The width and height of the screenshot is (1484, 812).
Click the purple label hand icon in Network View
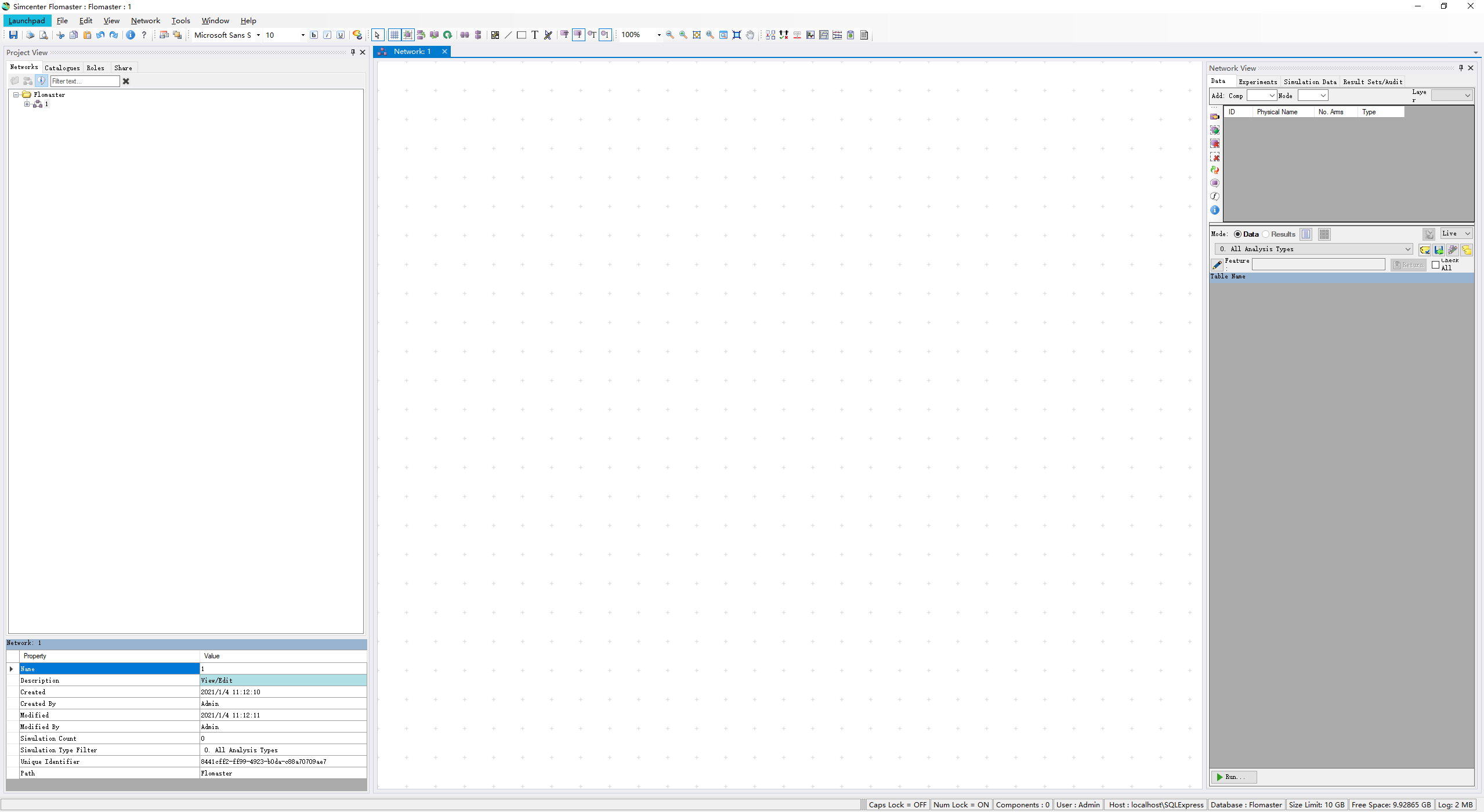point(1215,117)
